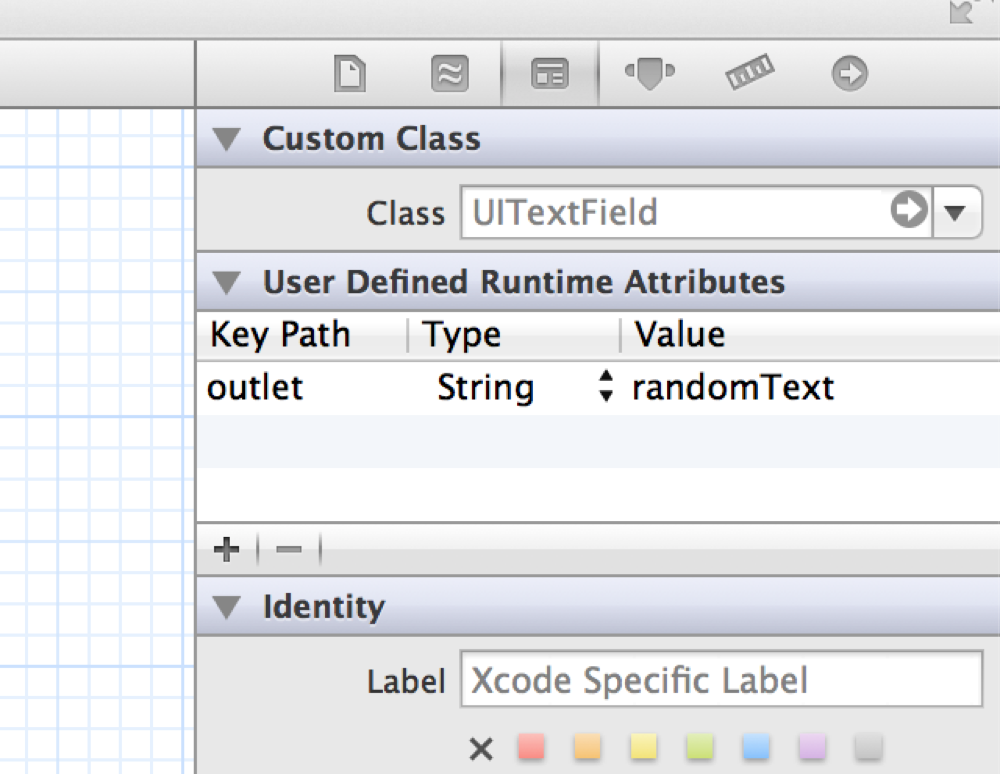Open the Class dropdown list

tap(956, 212)
